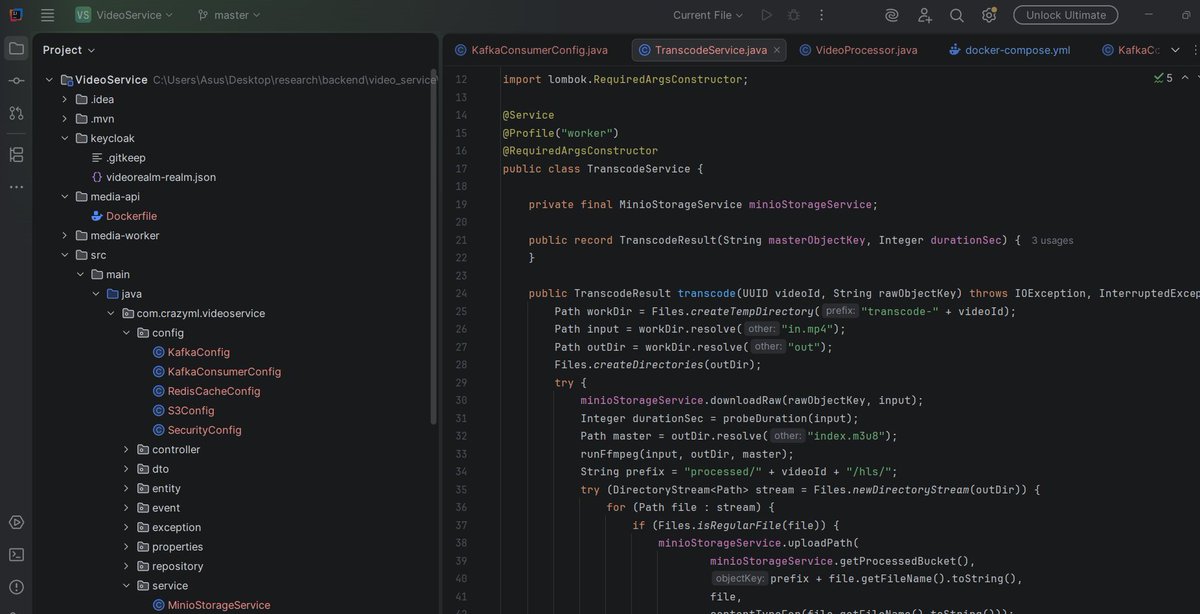Viewport: 1200px width, 614px height.
Task: Open Code With Me add-user icon
Action: 924,15
